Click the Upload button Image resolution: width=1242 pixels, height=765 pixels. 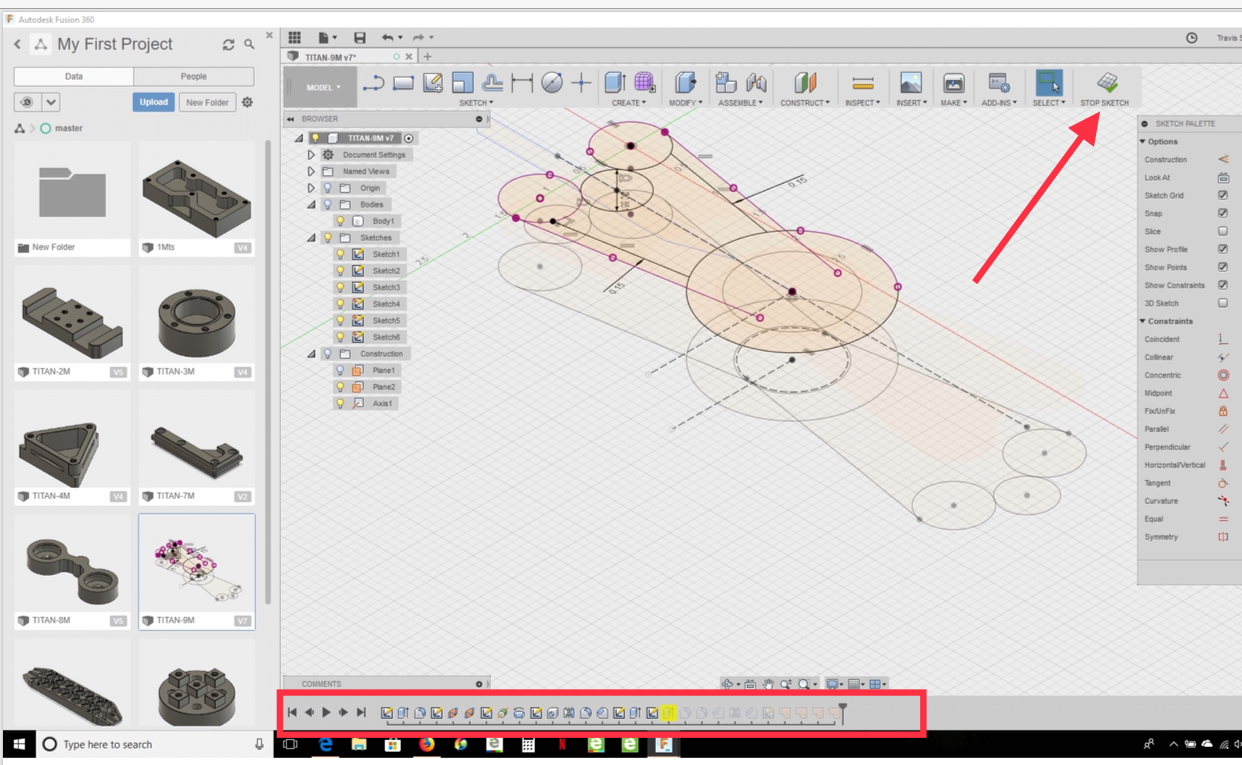tap(153, 102)
